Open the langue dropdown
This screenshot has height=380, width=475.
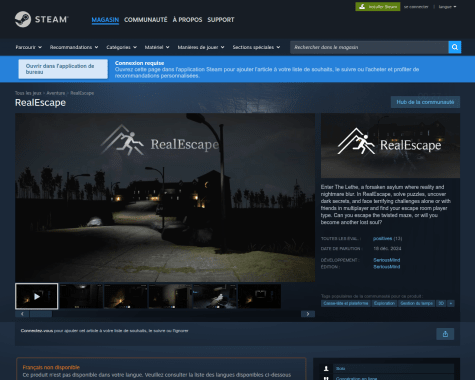pyautogui.click(x=447, y=7)
